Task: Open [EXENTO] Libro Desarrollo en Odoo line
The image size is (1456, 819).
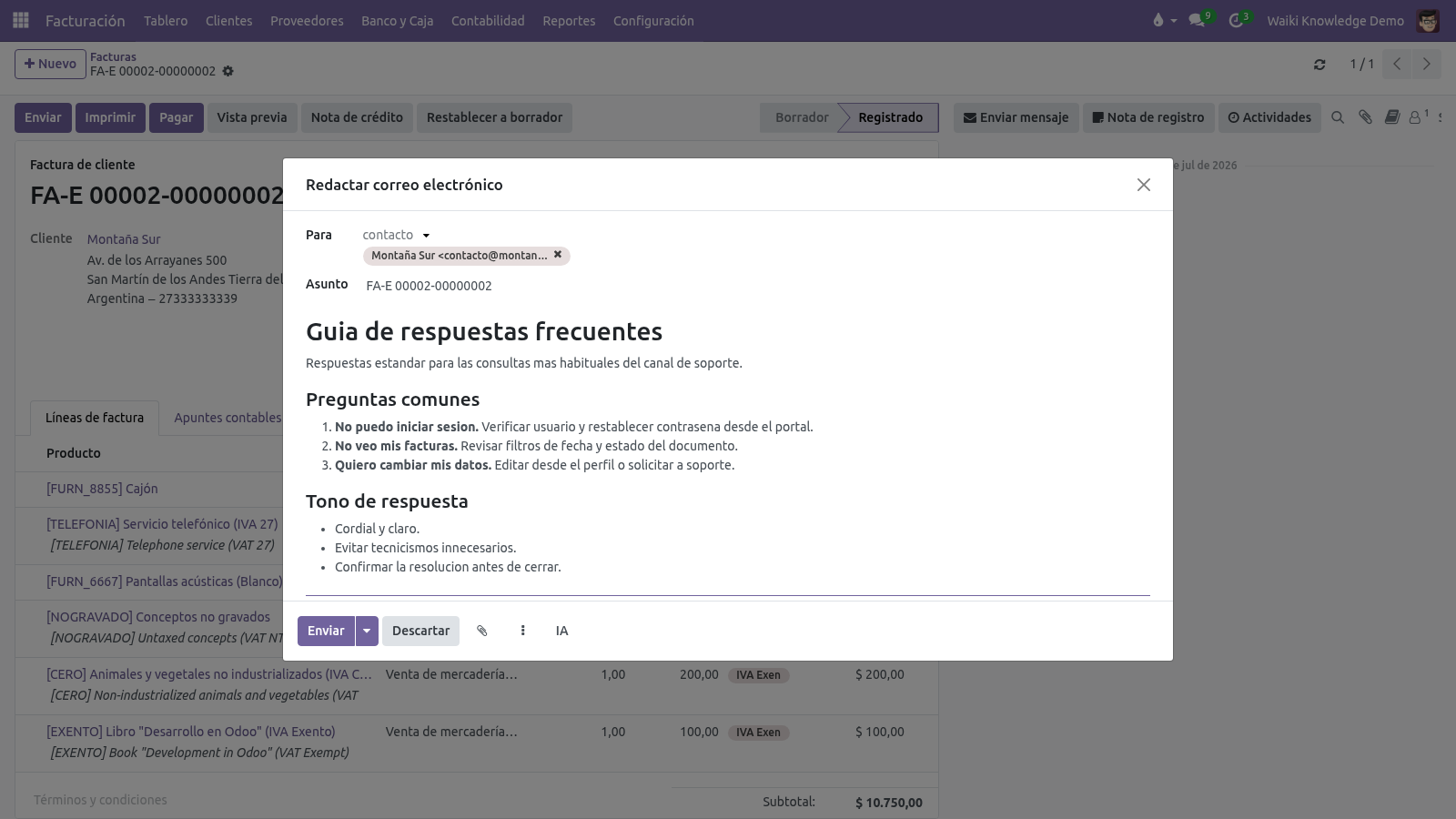Action: pos(191,732)
